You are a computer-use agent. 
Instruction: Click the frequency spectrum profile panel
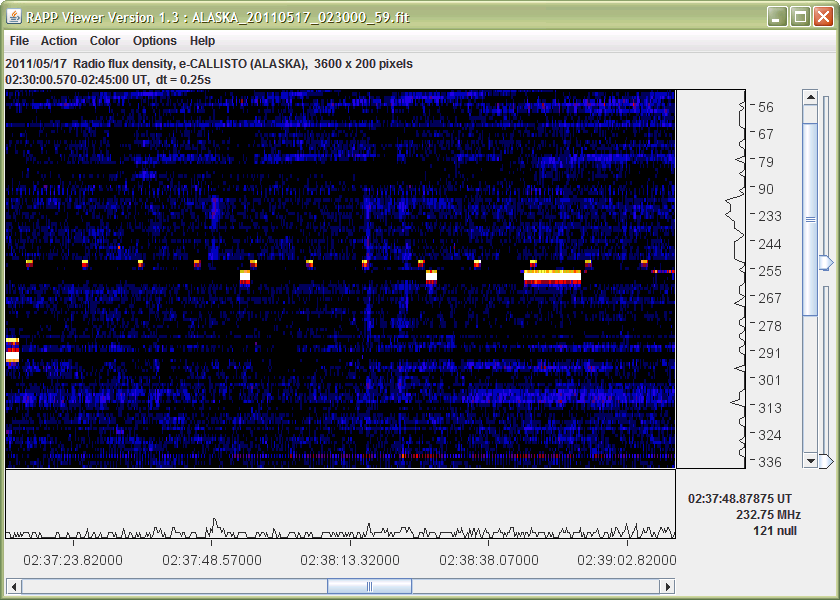click(711, 279)
